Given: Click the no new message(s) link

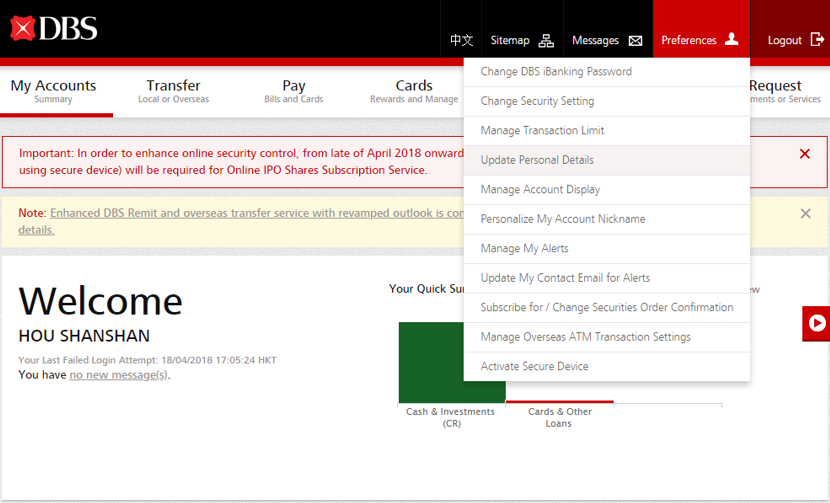Looking at the screenshot, I should pos(119,375).
